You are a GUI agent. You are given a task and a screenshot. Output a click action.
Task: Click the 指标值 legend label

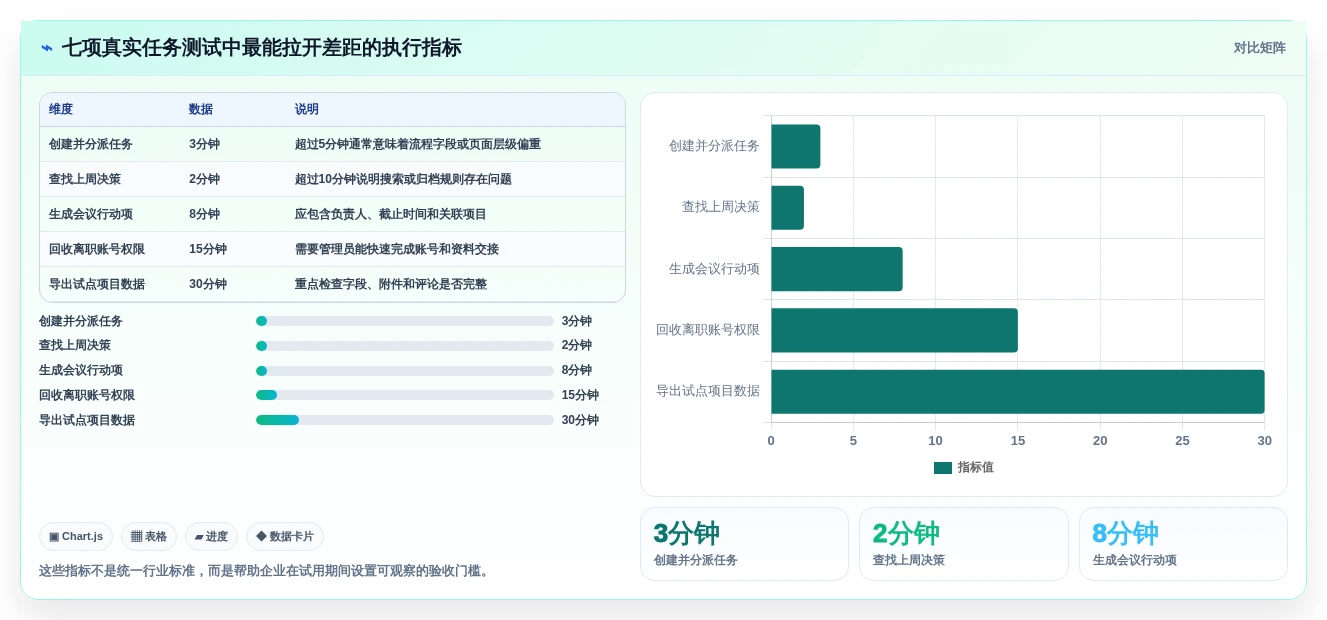coord(976,468)
